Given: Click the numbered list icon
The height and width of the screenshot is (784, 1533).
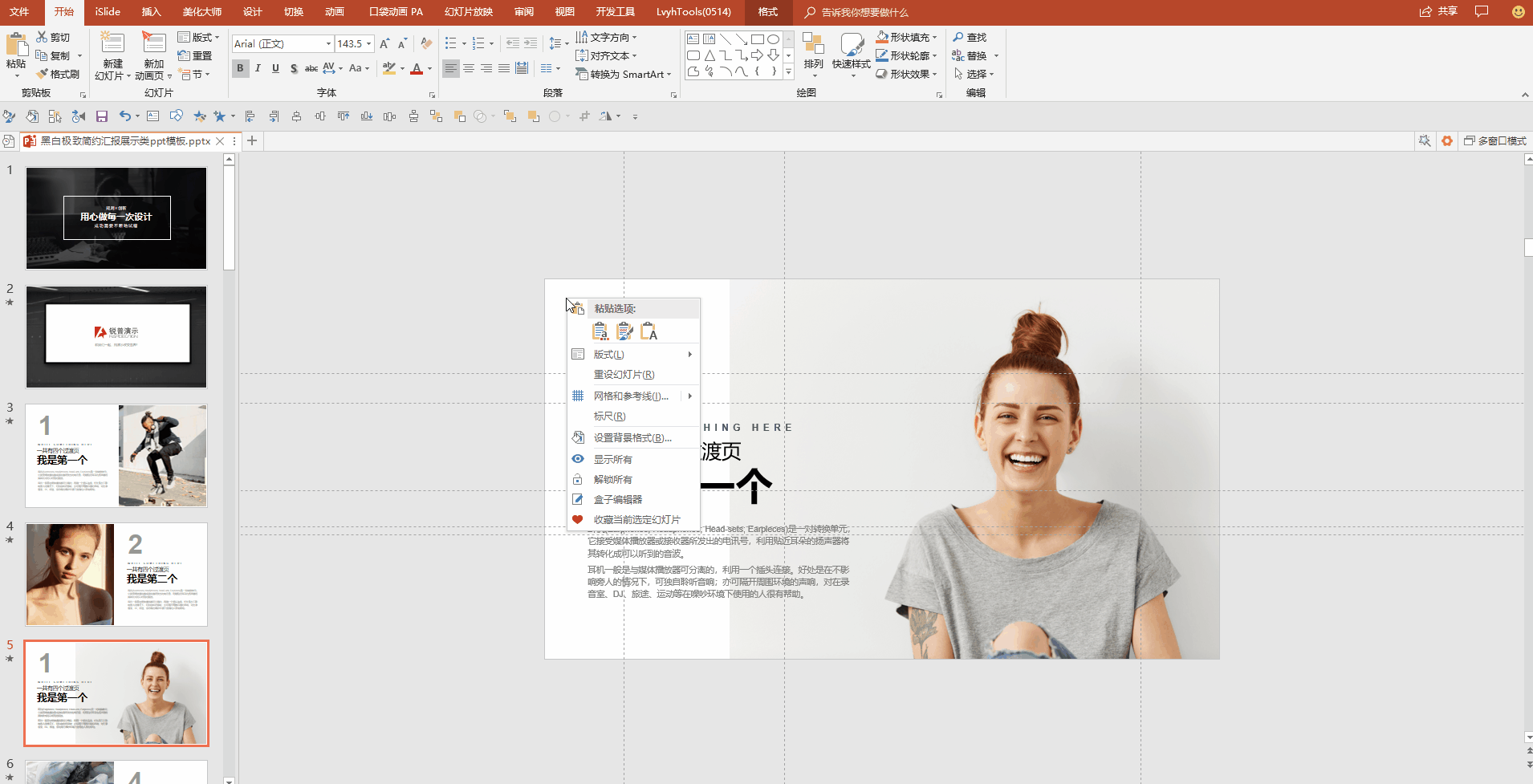Looking at the screenshot, I should pyautogui.click(x=478, y=43).
